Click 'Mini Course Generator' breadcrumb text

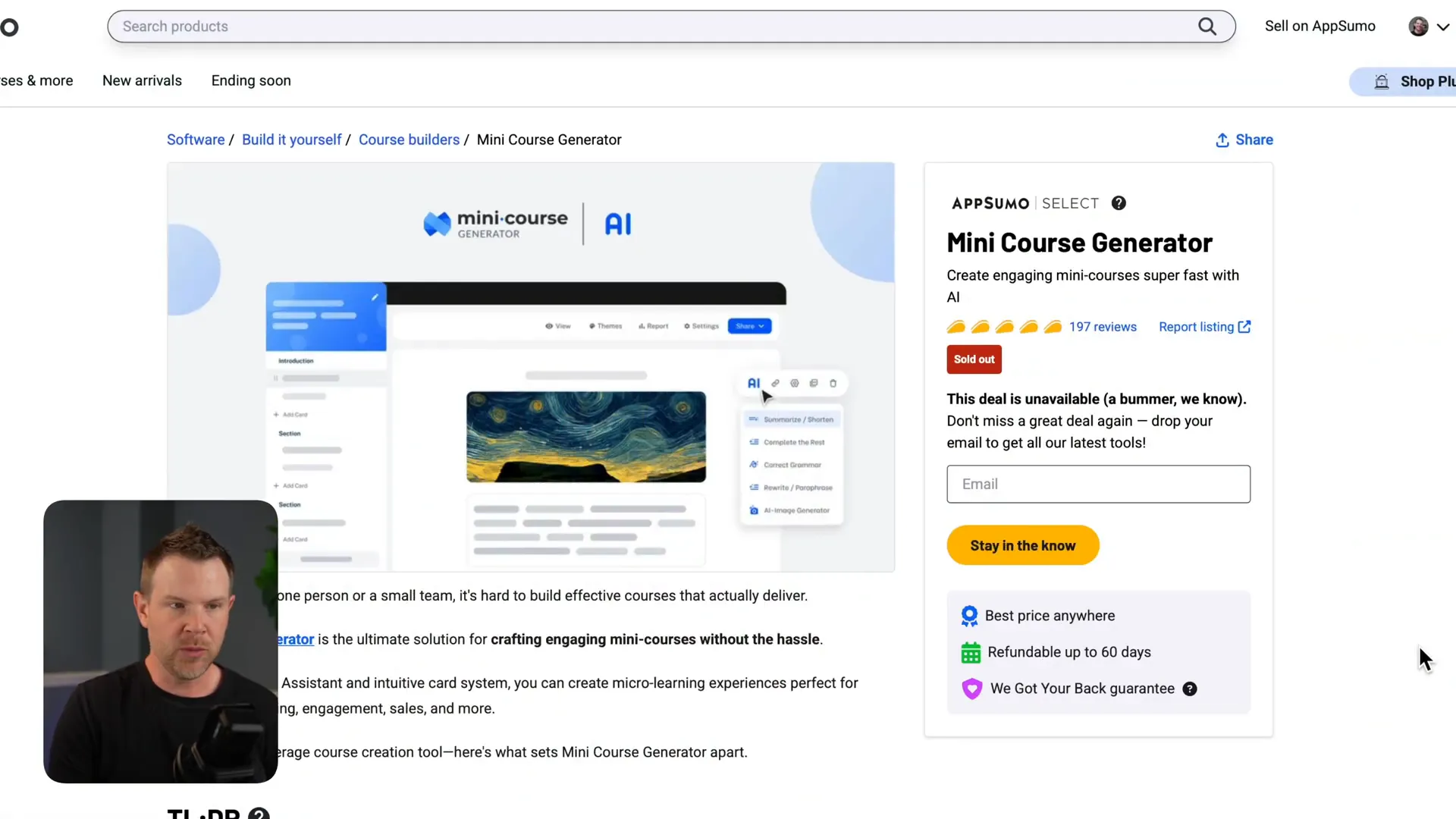click(549, 140)
